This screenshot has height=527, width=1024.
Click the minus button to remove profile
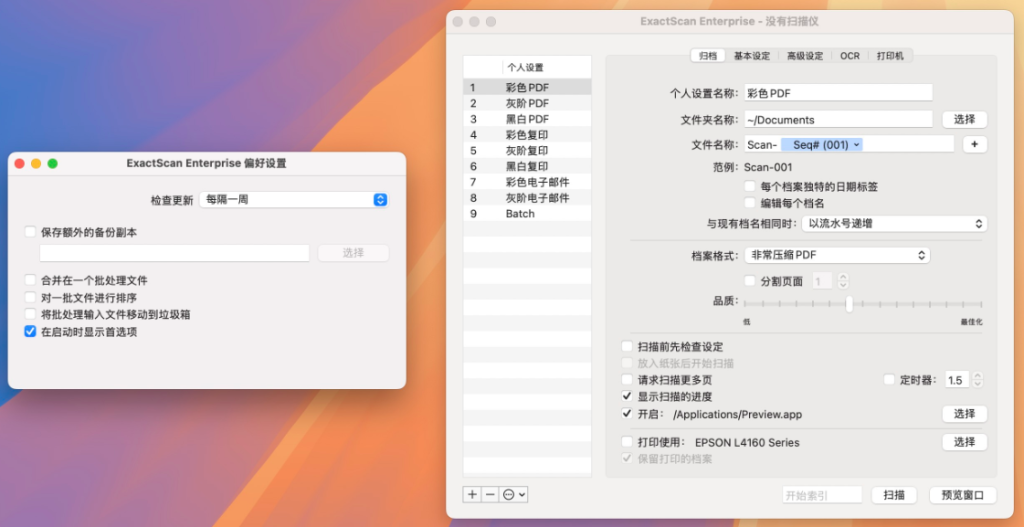click(490, 494)
